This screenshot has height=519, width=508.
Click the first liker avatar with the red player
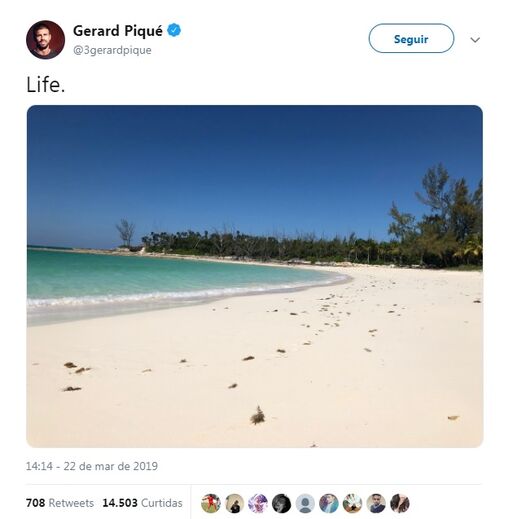click(211, 503)
